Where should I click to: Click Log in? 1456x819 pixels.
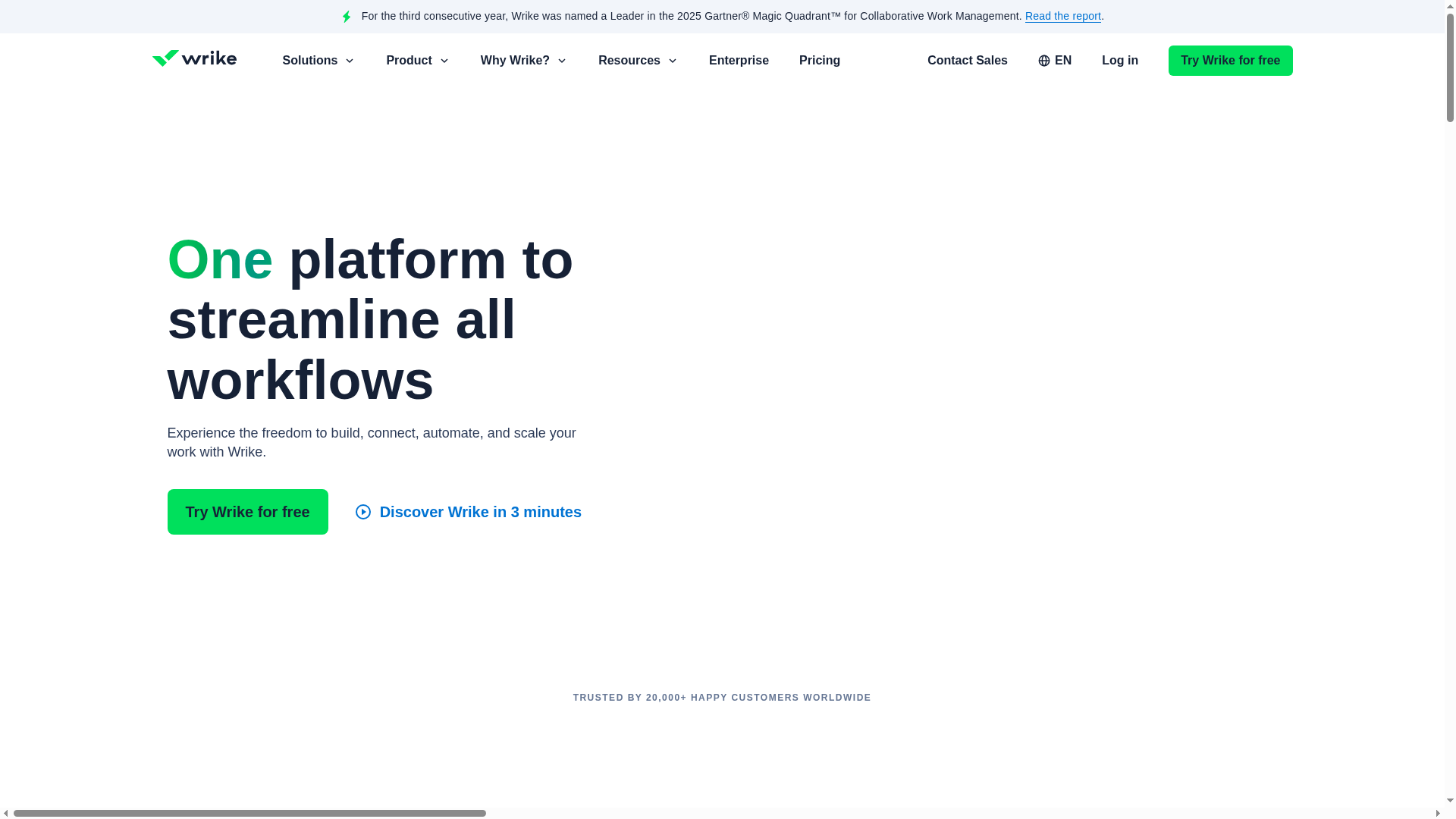coord(1120,60)
